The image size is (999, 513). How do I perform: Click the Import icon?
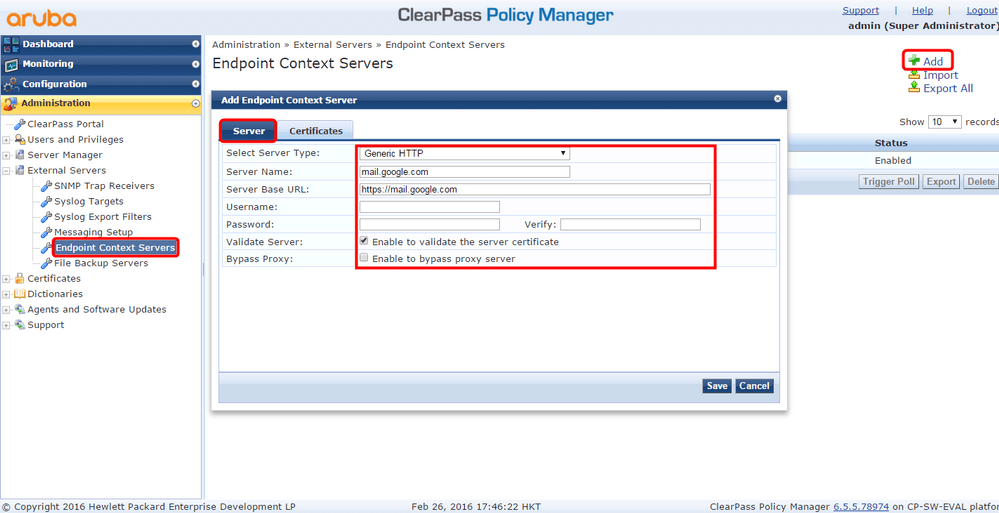point(914,75)
